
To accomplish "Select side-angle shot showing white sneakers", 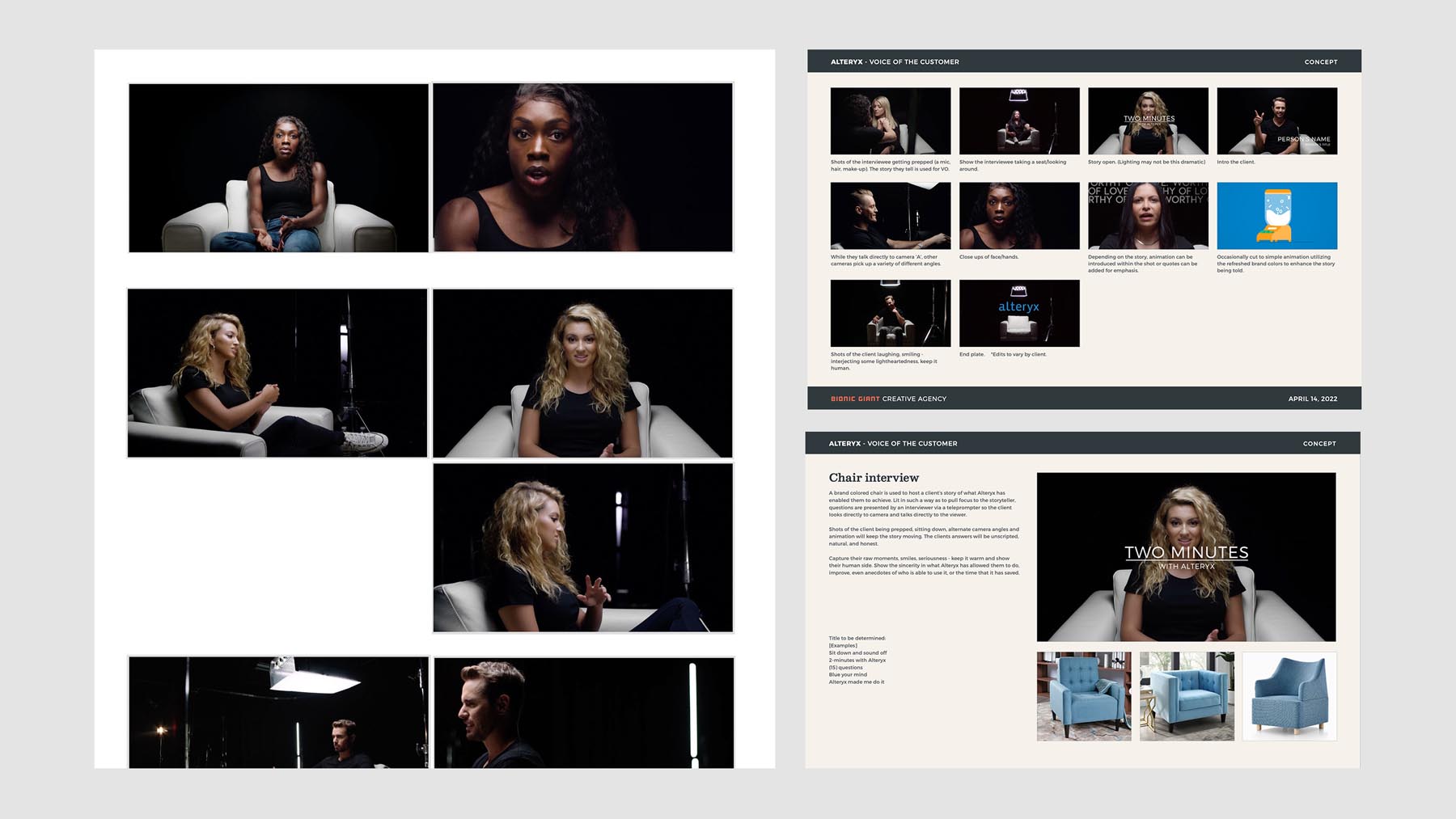I will coord(277,373).
